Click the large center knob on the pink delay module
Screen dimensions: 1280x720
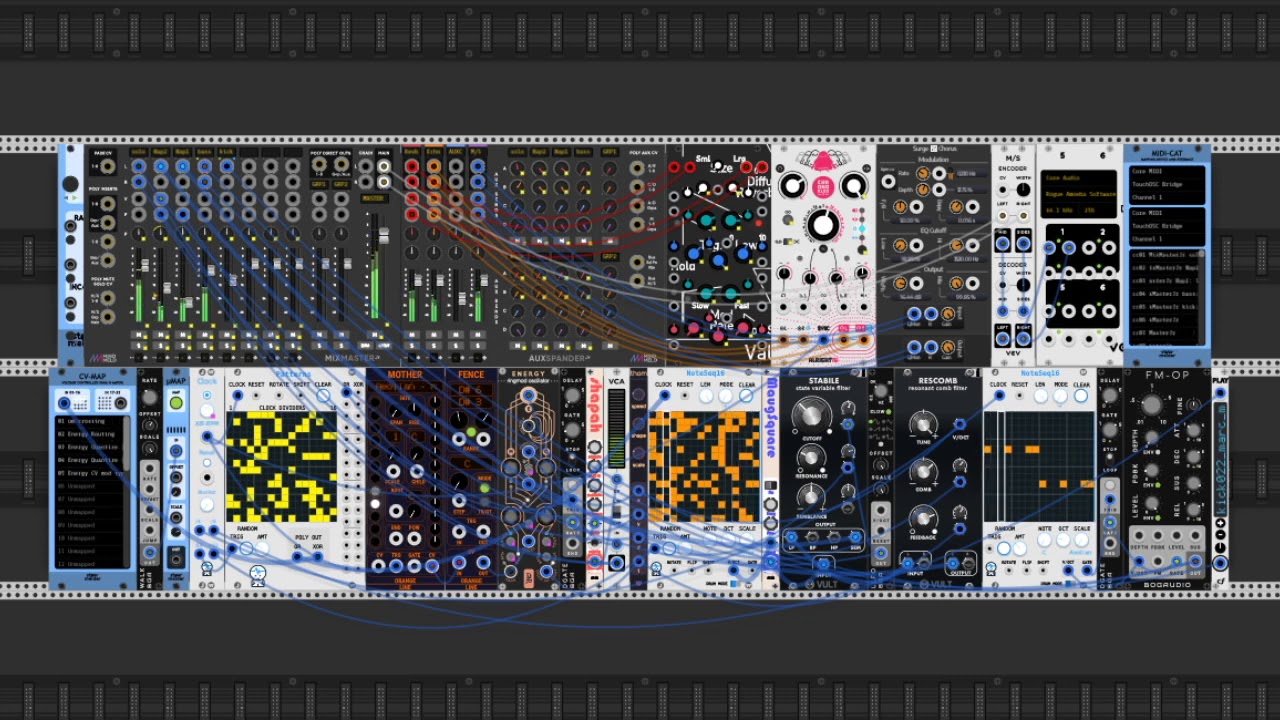tap(823, 225)
